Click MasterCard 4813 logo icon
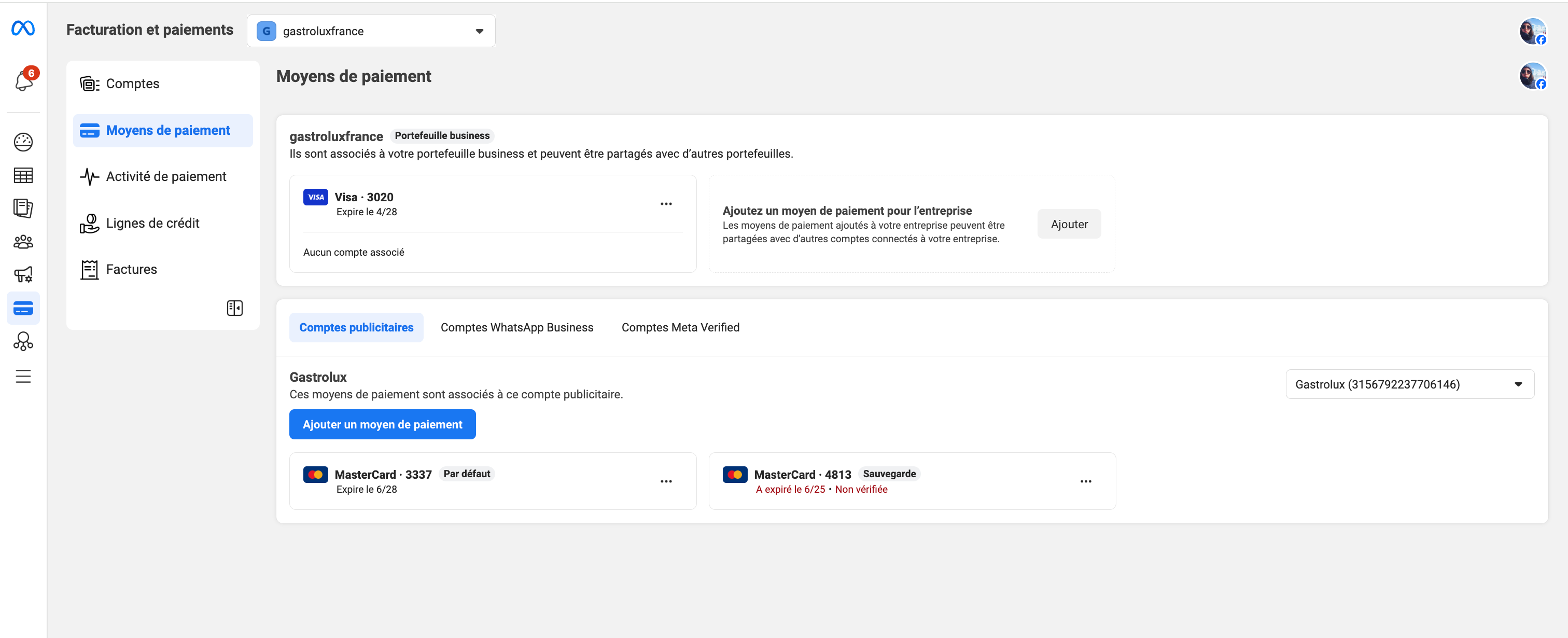 coord(735,474)
